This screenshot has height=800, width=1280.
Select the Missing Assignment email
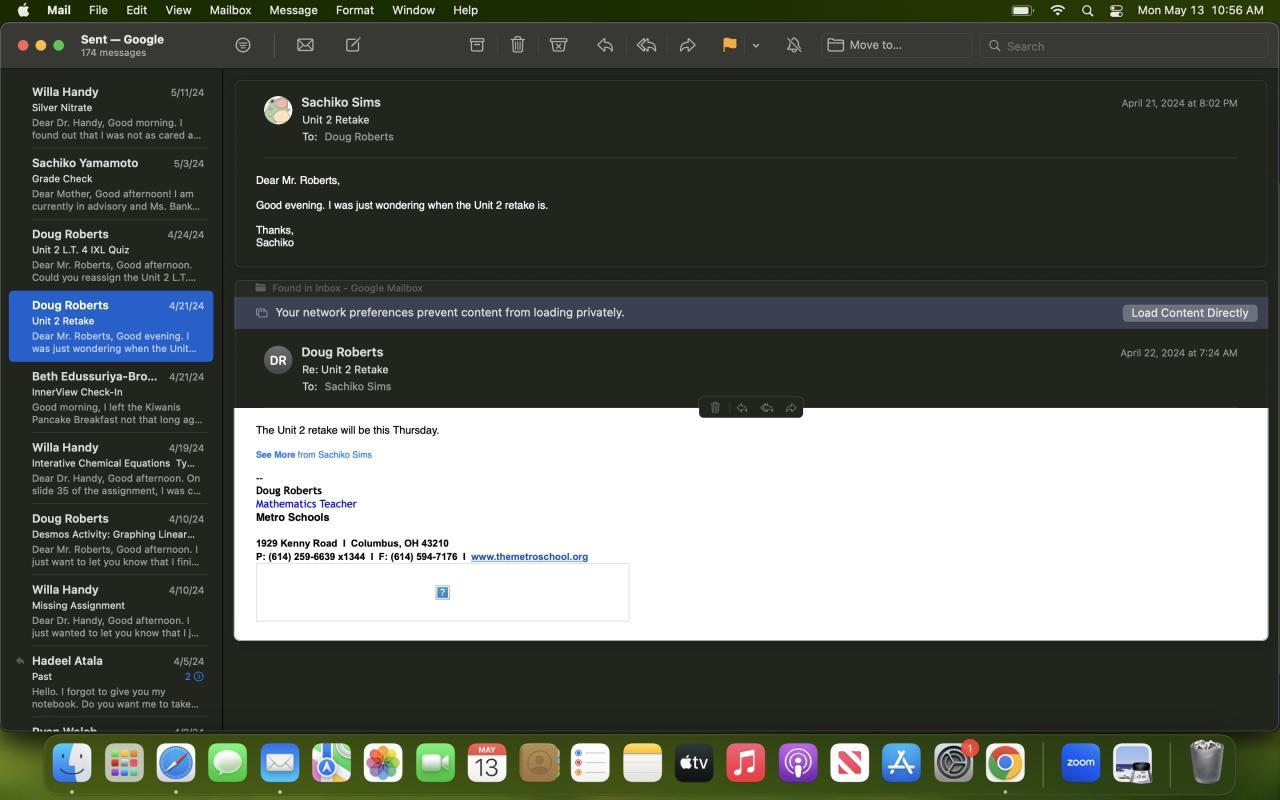coord(111,611)
